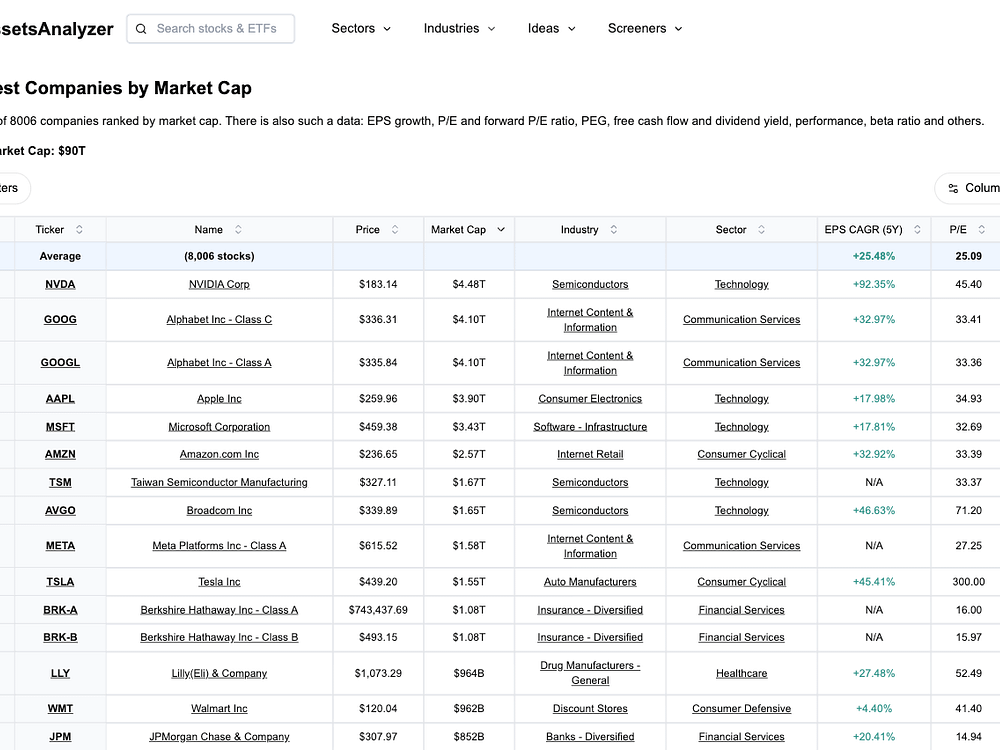Open the AssetsAnalyzer home logo

tap(56, 29)
